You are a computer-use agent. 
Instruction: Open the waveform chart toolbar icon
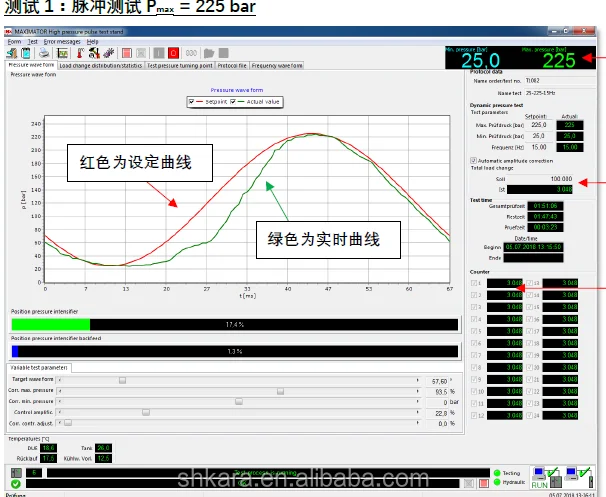click(x=61, y=52)
